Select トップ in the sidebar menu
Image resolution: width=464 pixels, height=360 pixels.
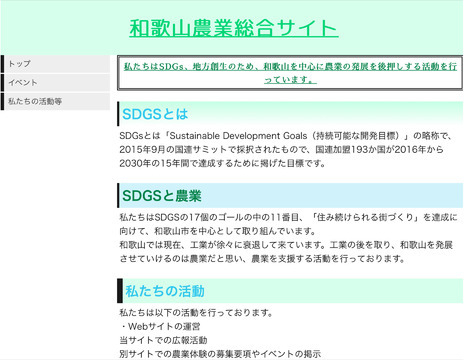(x=55, y=64)
